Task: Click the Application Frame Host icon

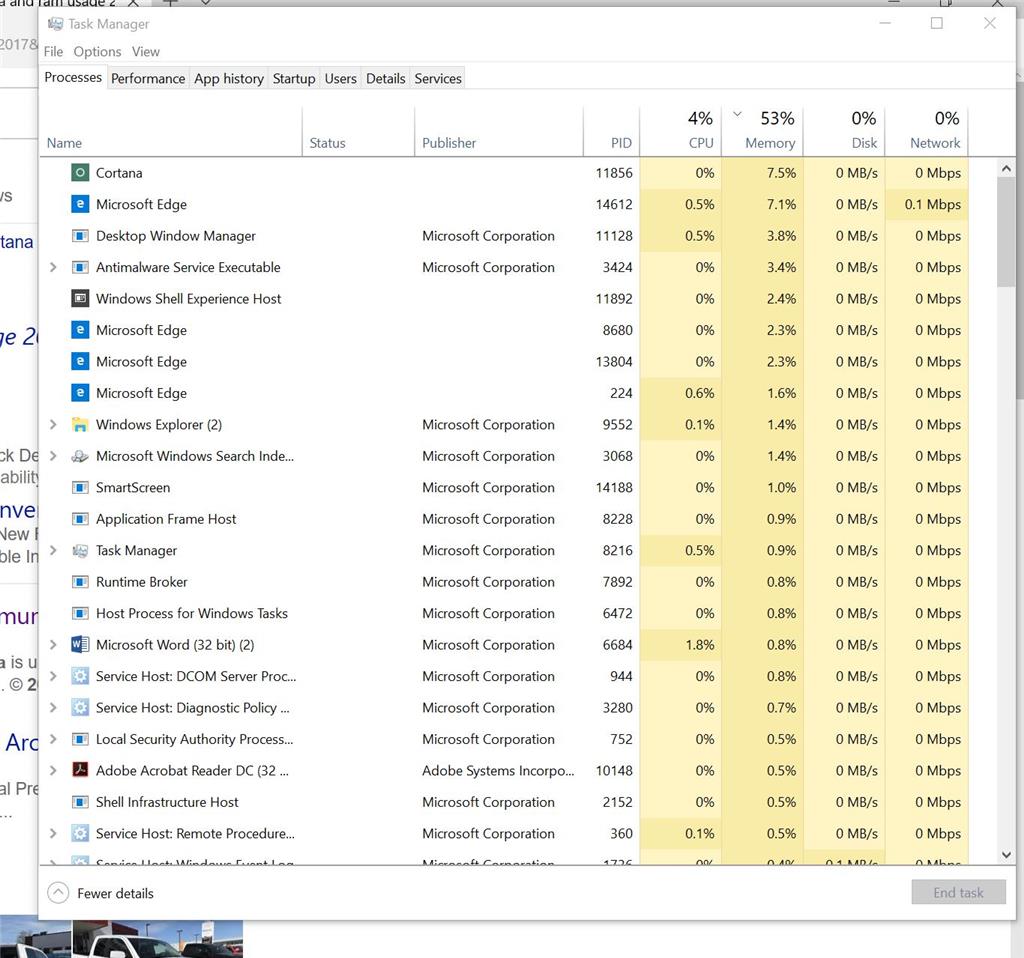Action: click(x=80, y=519)
